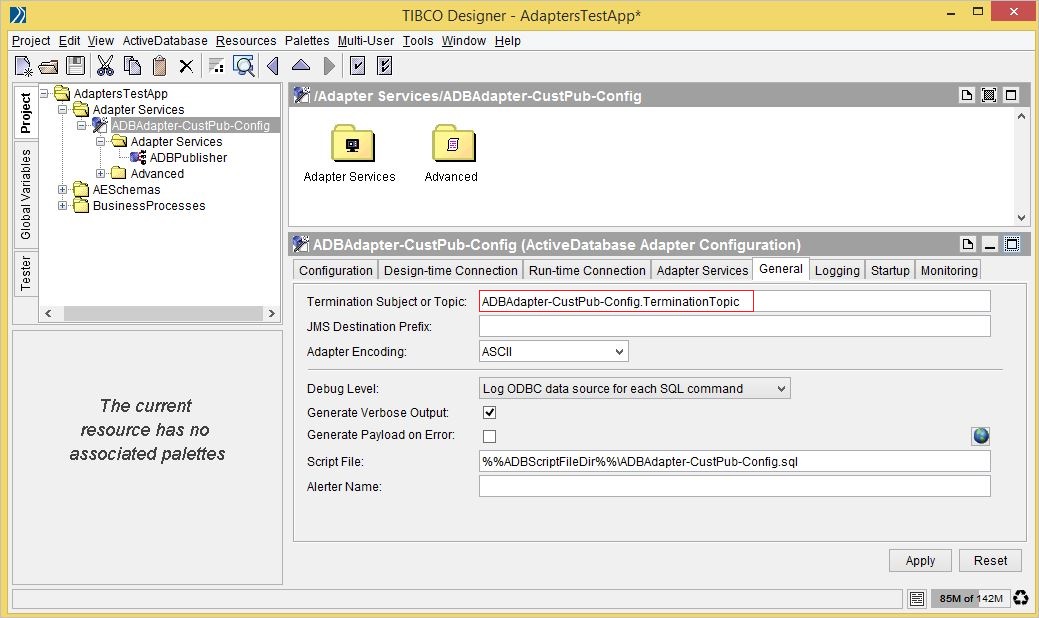
Task: Click the project tree scroll right arrow
Action: [271, 313]
